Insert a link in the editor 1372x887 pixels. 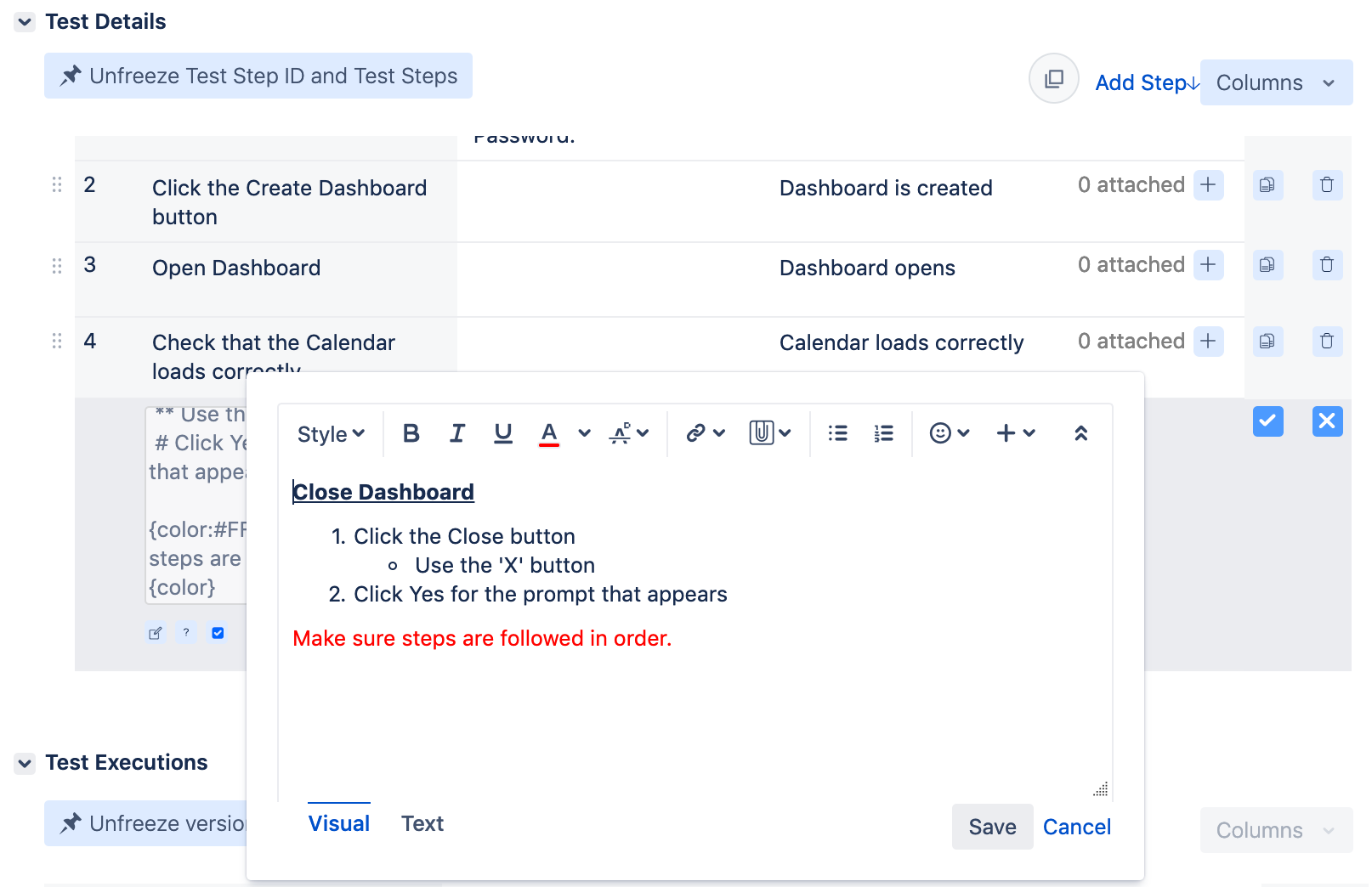point(697,433)
